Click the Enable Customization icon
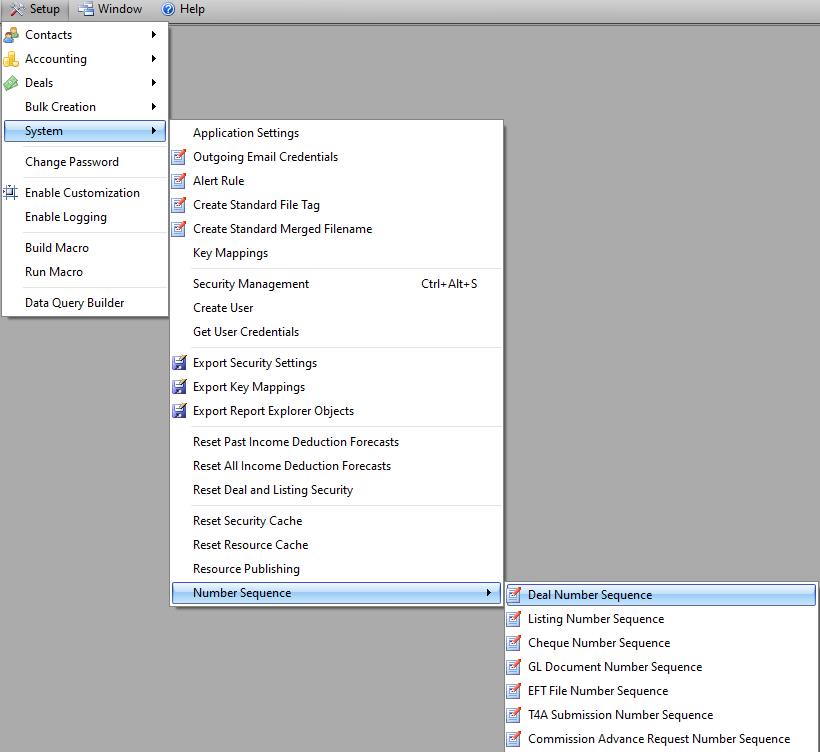The image size is (820, 752). [x=12, y=193]
